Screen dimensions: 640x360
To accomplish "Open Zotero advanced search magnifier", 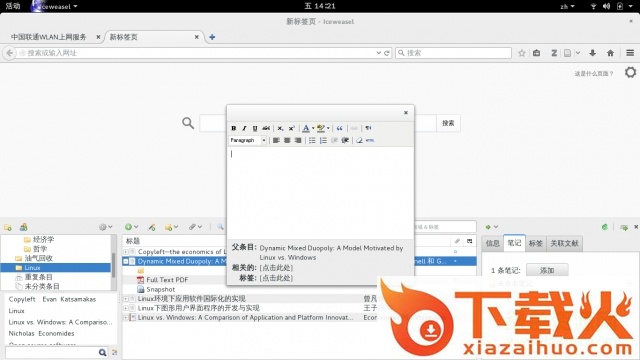I will tap(220, 227).
